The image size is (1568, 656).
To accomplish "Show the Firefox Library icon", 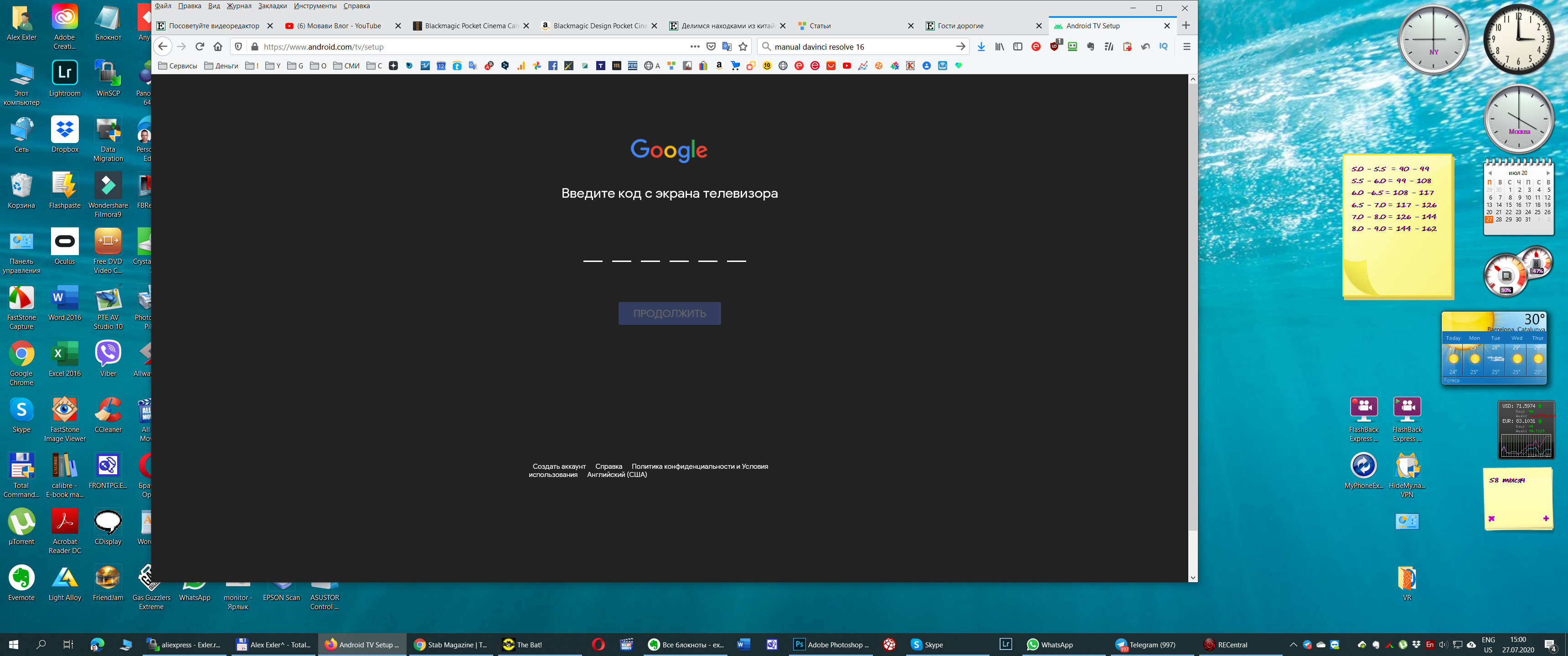I will [1000, 46].
